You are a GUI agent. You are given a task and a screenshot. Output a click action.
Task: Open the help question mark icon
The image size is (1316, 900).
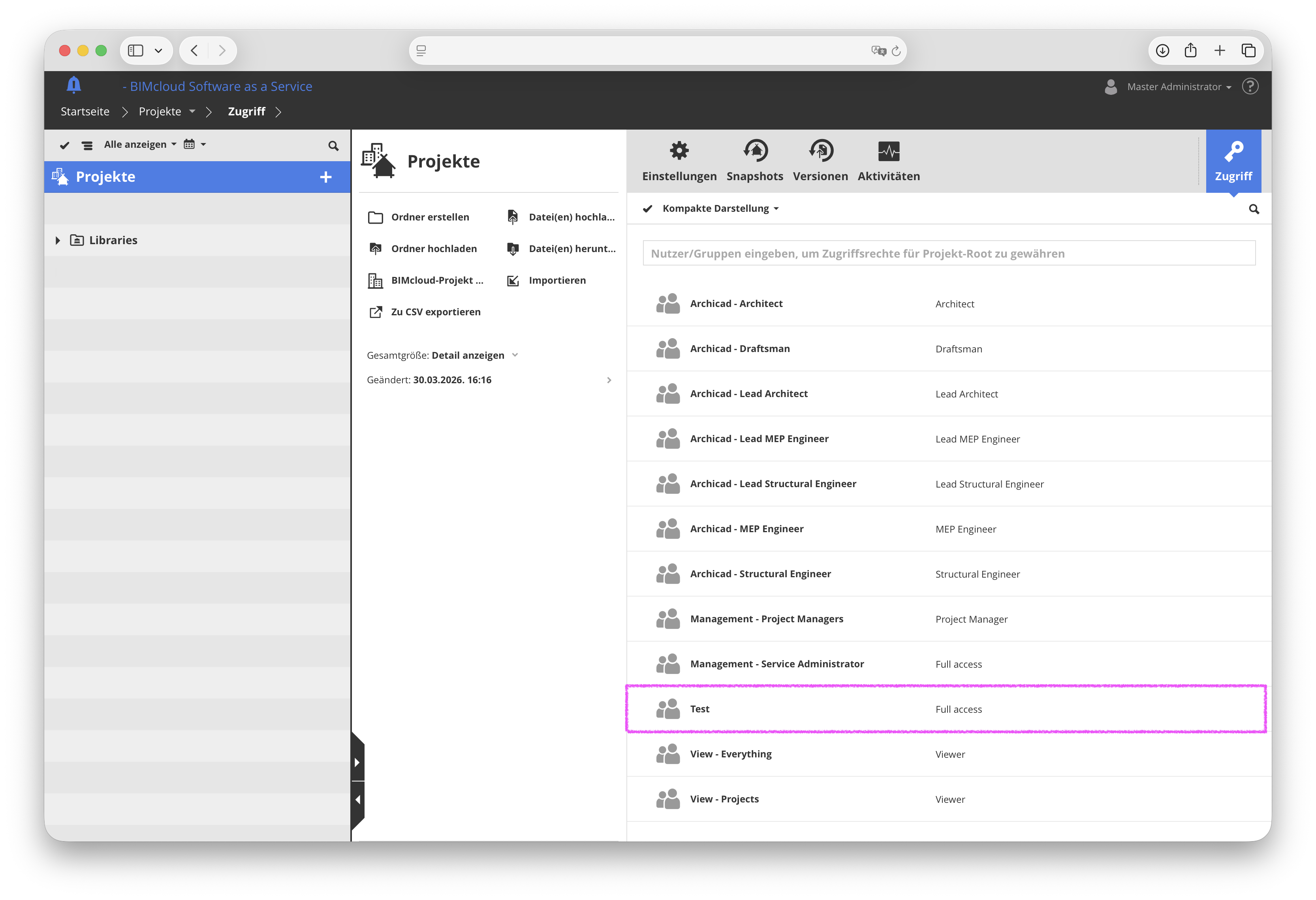tap(1250, 86)
